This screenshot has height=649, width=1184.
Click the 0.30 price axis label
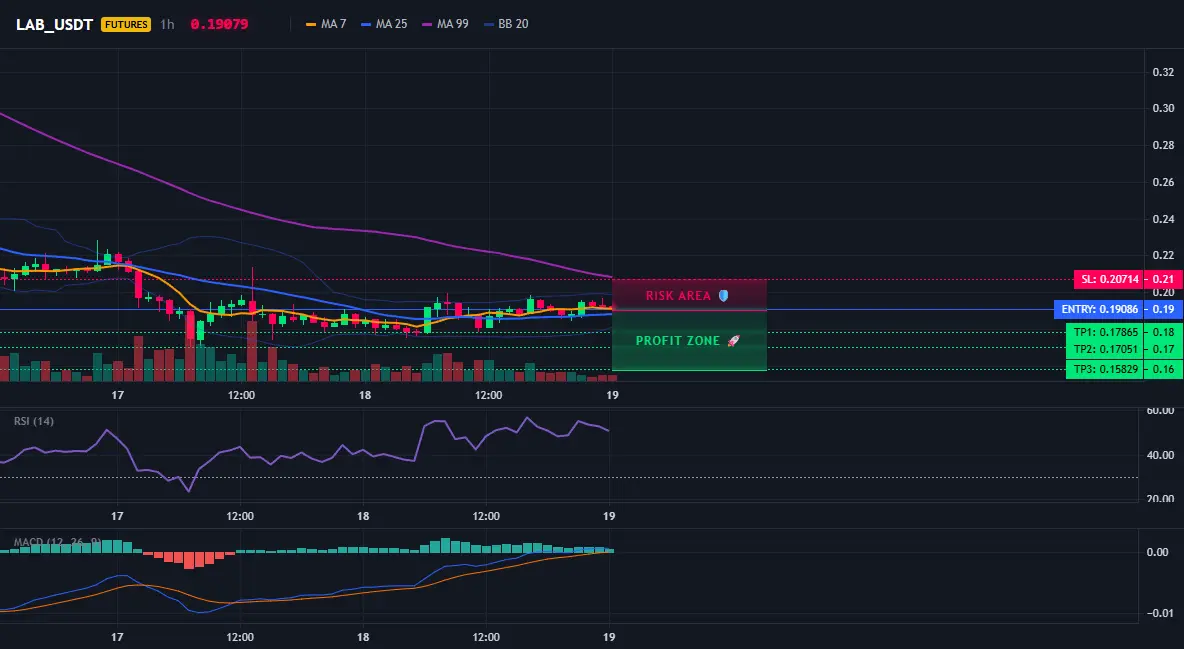(x=1163, y=108)
